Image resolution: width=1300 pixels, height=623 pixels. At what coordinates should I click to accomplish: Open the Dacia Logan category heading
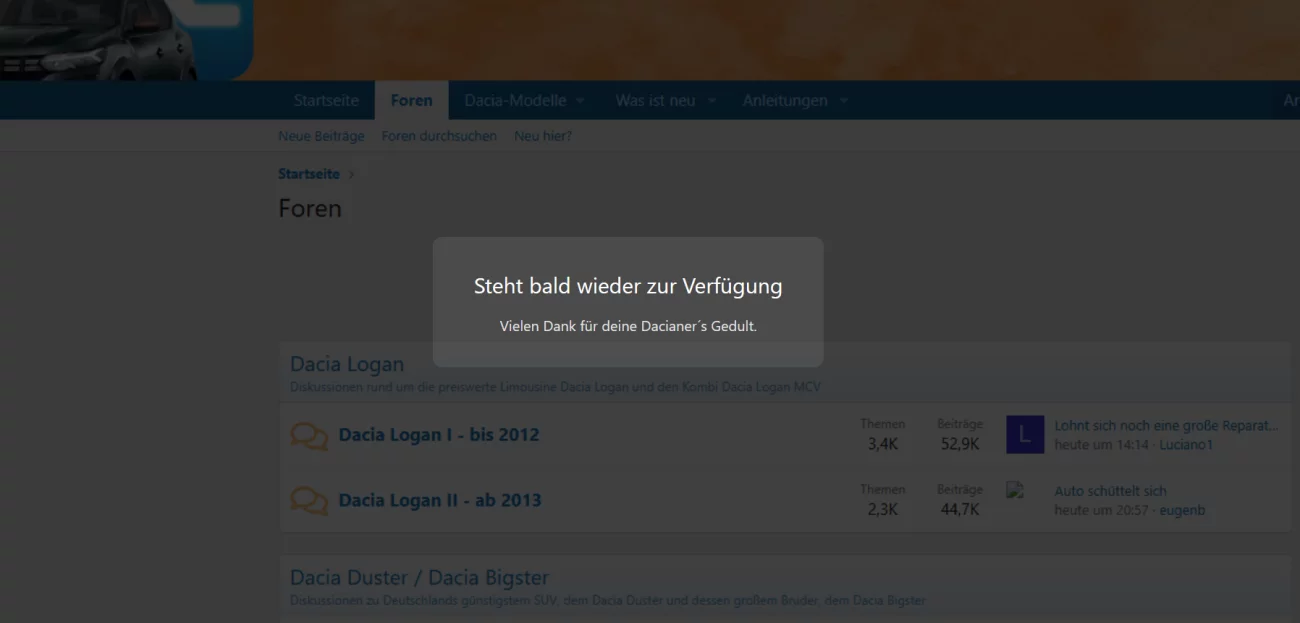(x=347, y=364)
